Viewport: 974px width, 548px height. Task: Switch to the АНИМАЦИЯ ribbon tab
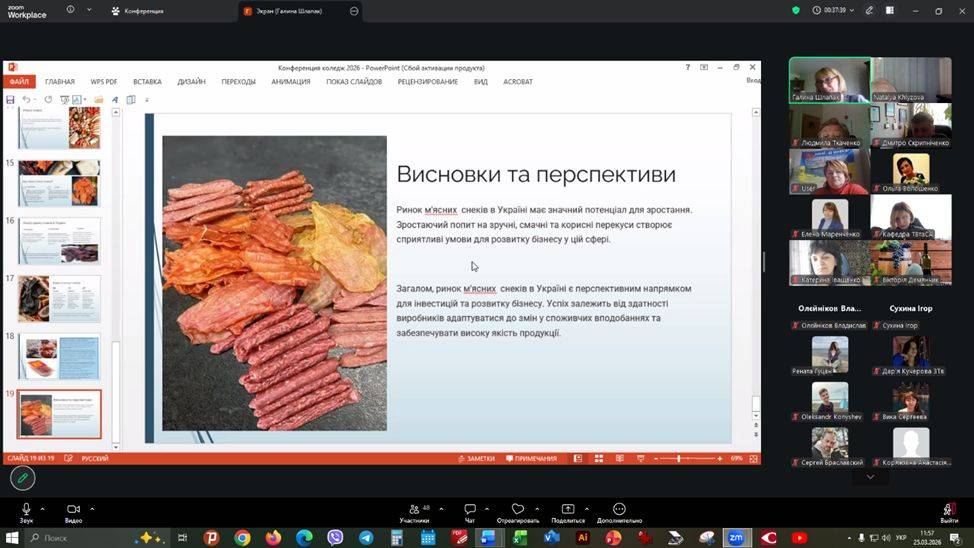[290, 82]
